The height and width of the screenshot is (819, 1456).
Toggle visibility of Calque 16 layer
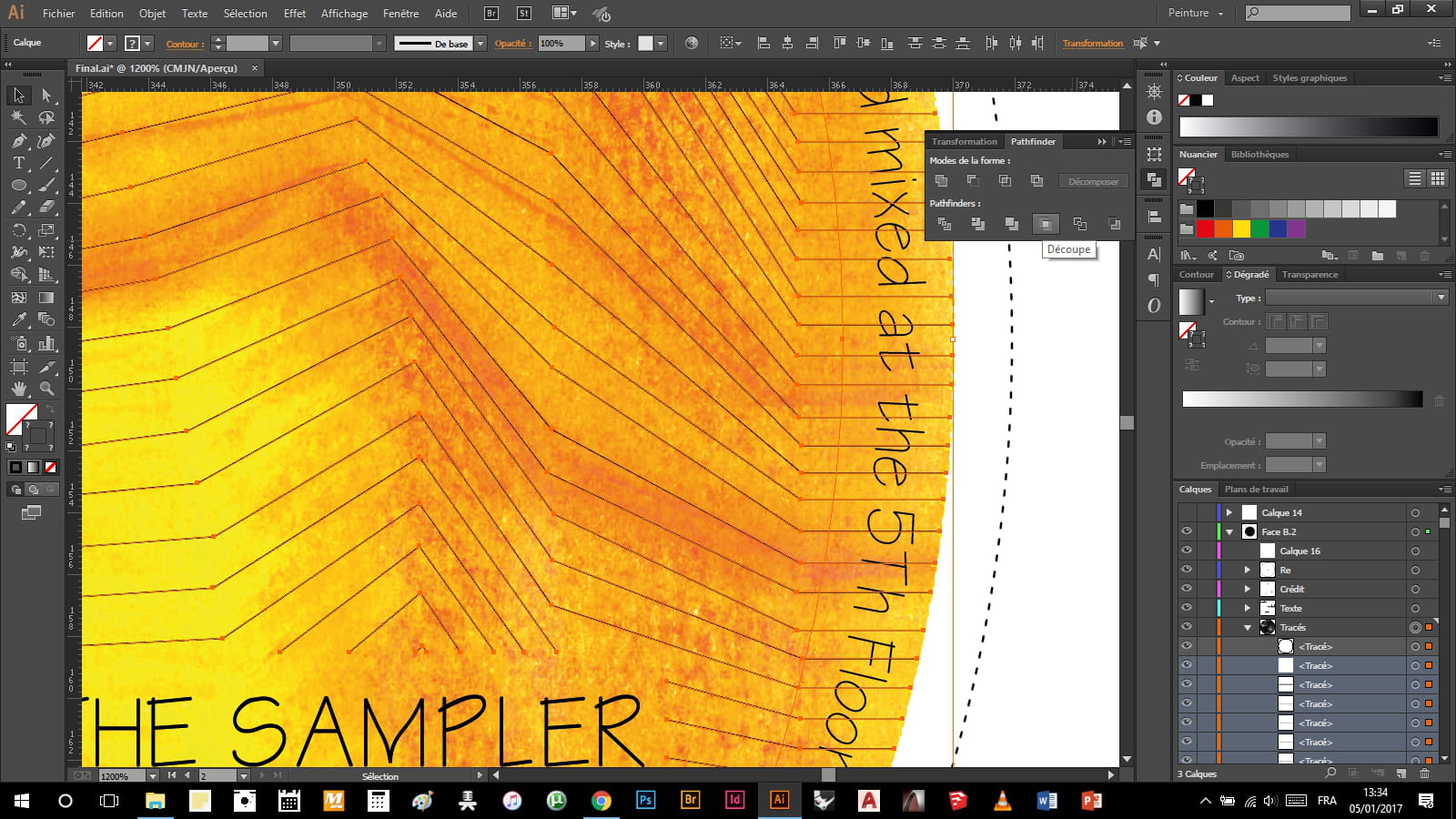pyautogui.click(x=1187, y=551)
